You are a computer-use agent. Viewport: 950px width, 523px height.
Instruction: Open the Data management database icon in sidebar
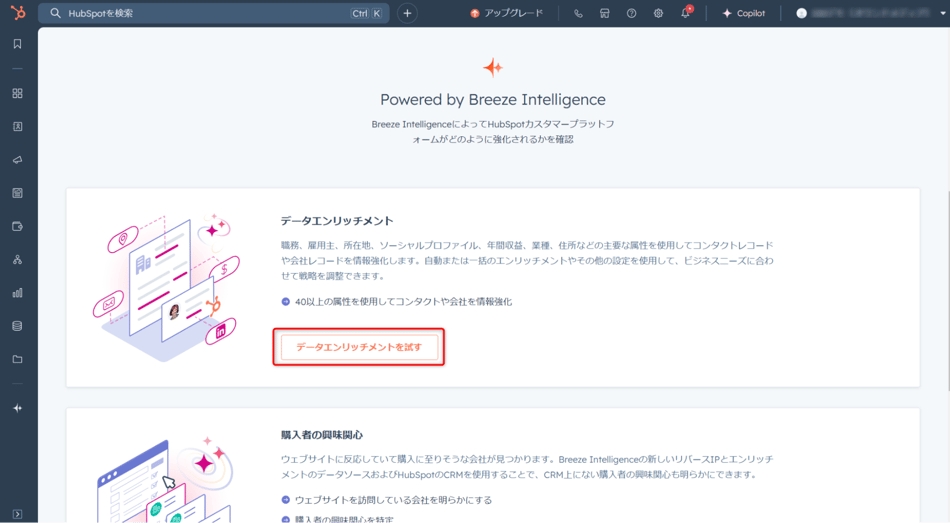point(18,326)
